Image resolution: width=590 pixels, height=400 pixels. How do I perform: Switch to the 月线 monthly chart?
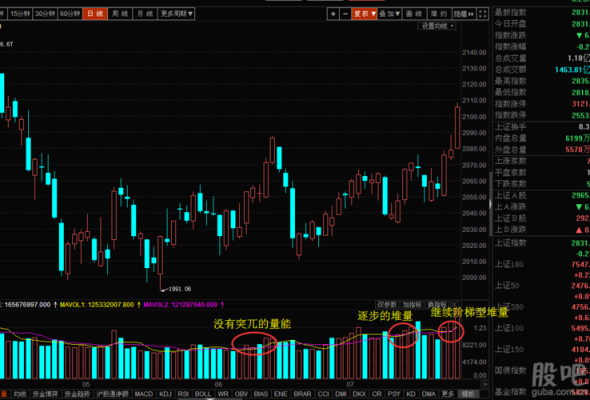[x=145, y=14]
